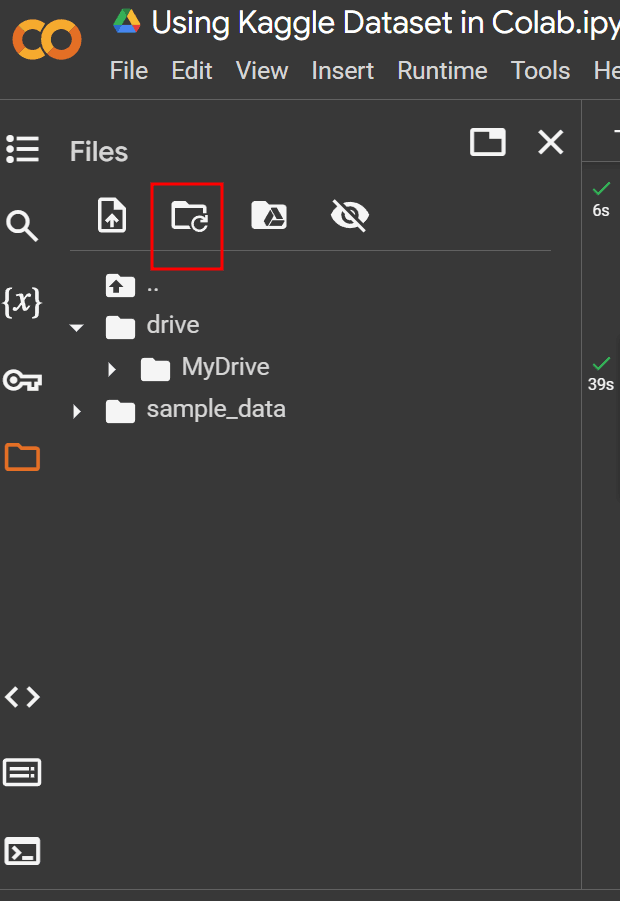Expand the MyDrive folder arrow
This screenshot has width=620, height=901.
tap(112, 369)
